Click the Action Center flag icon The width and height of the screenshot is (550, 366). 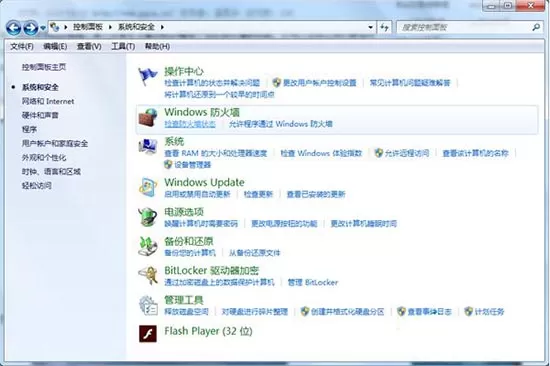148,76
